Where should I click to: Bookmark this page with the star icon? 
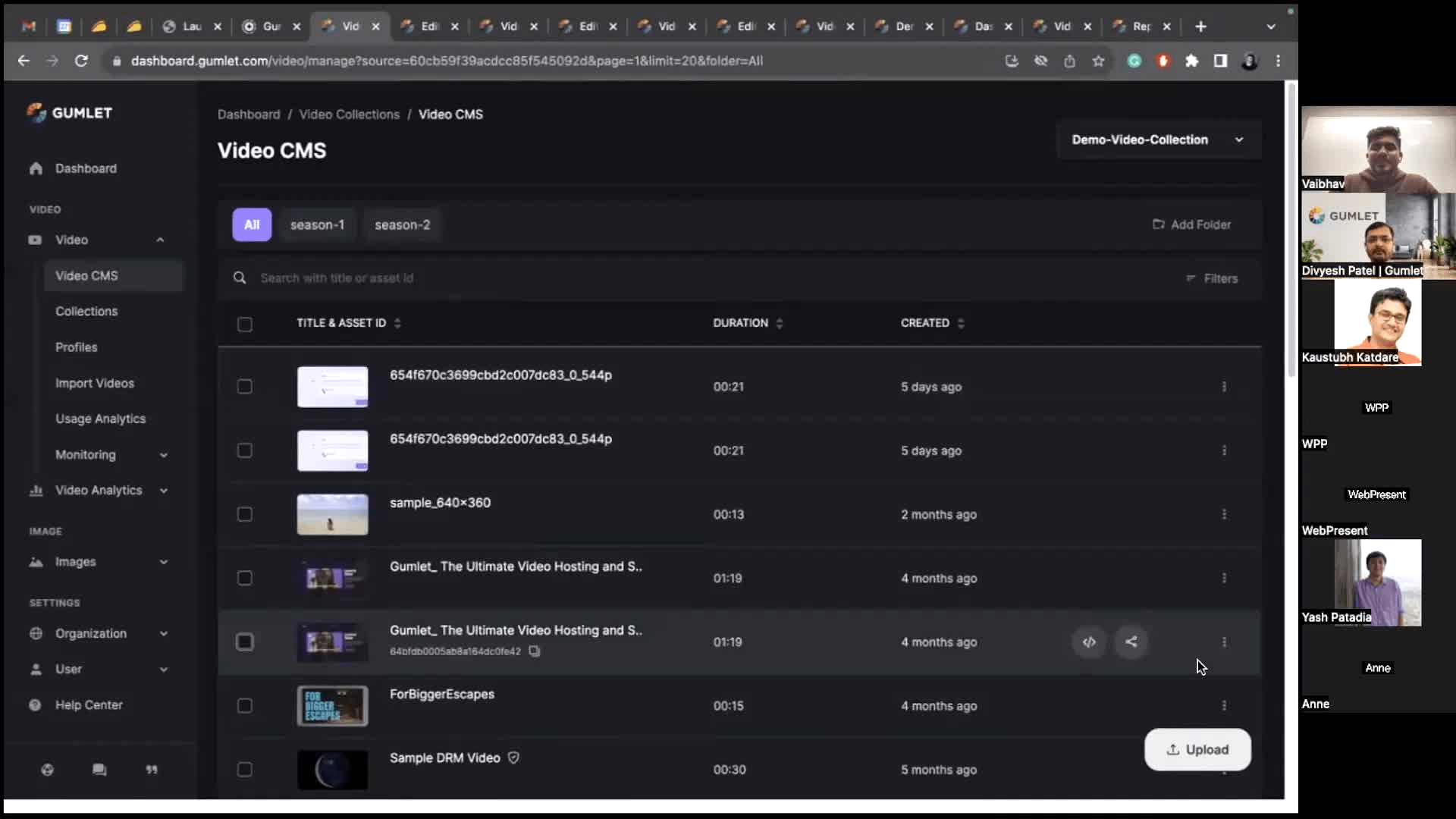(1098, 61)
